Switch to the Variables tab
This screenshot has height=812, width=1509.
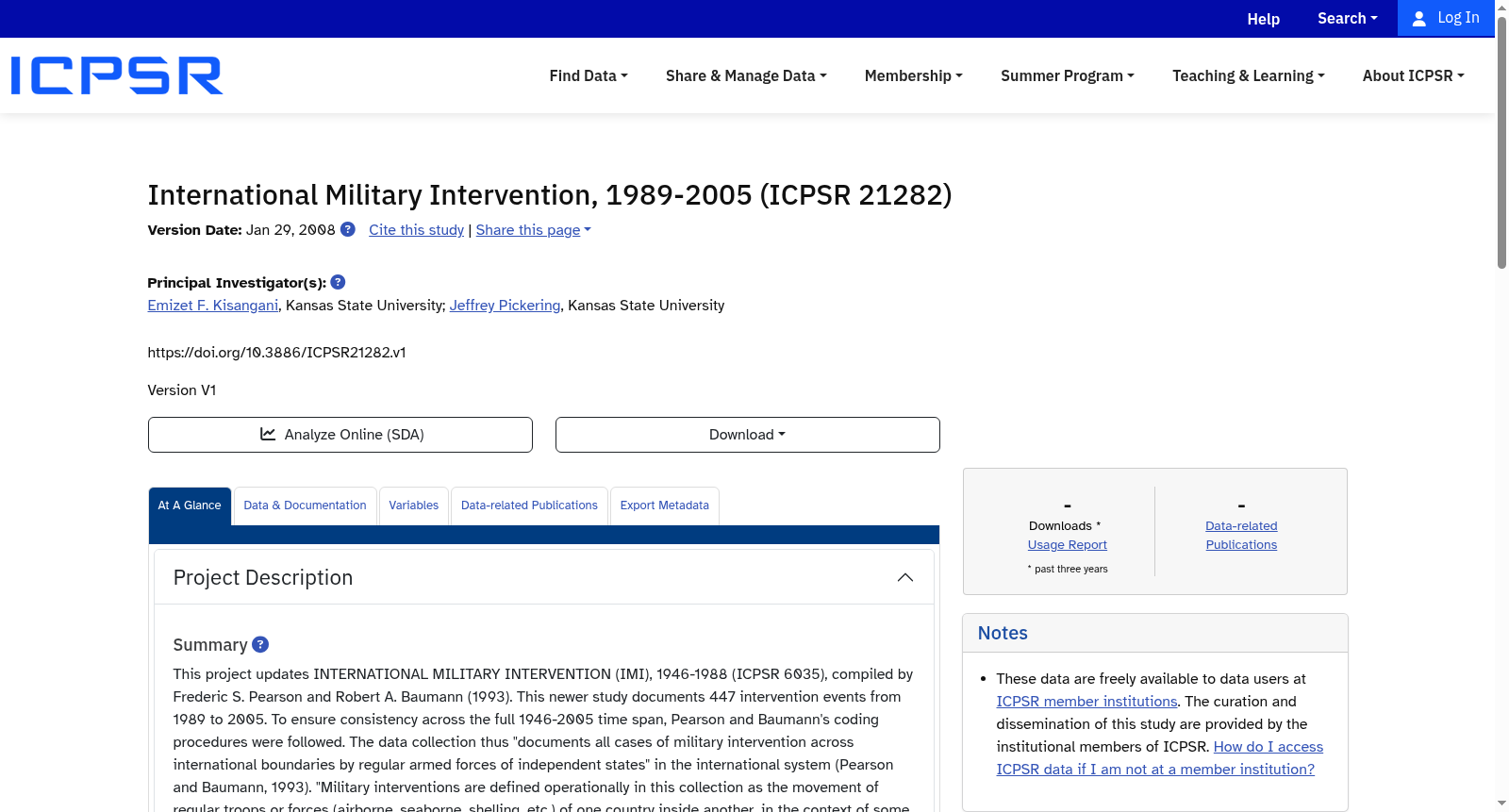click(x=414, y=505)
